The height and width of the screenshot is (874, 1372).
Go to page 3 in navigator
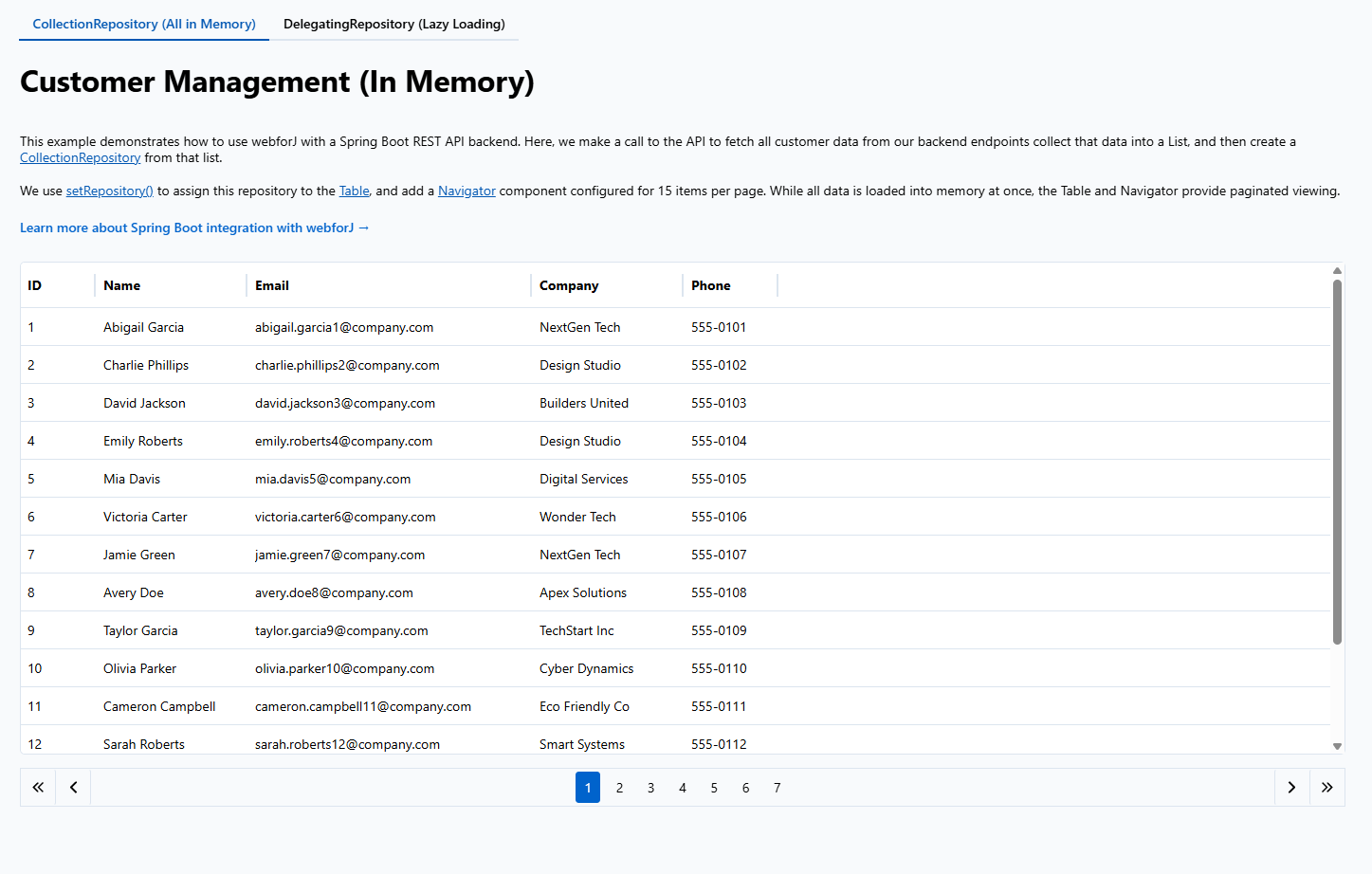[650, 788]
